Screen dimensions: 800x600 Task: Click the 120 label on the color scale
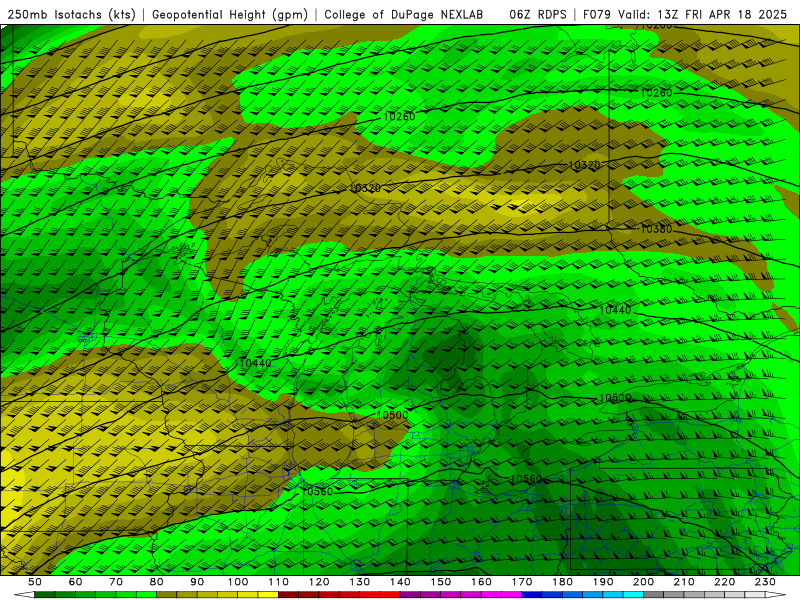319,582
